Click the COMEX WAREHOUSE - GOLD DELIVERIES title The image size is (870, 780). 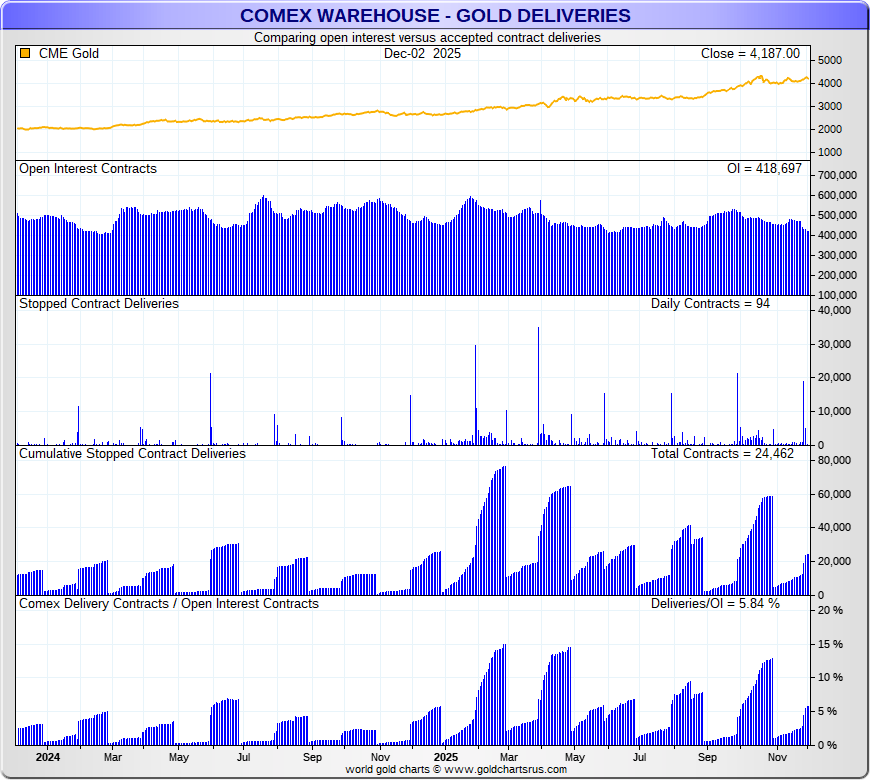pyautogui.click(x=435, y=15)
